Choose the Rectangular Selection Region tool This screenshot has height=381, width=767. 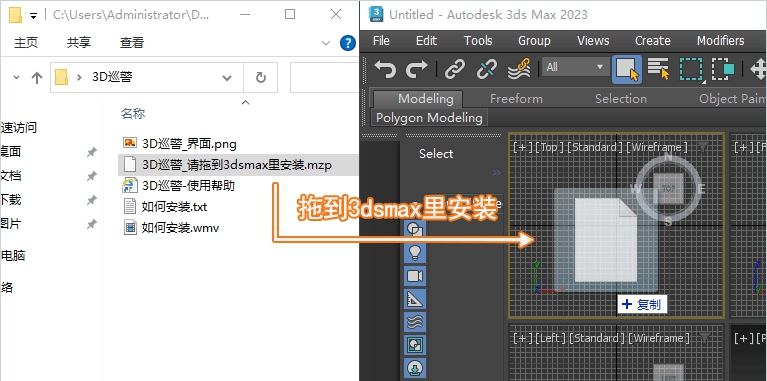(x=691, y=69)
